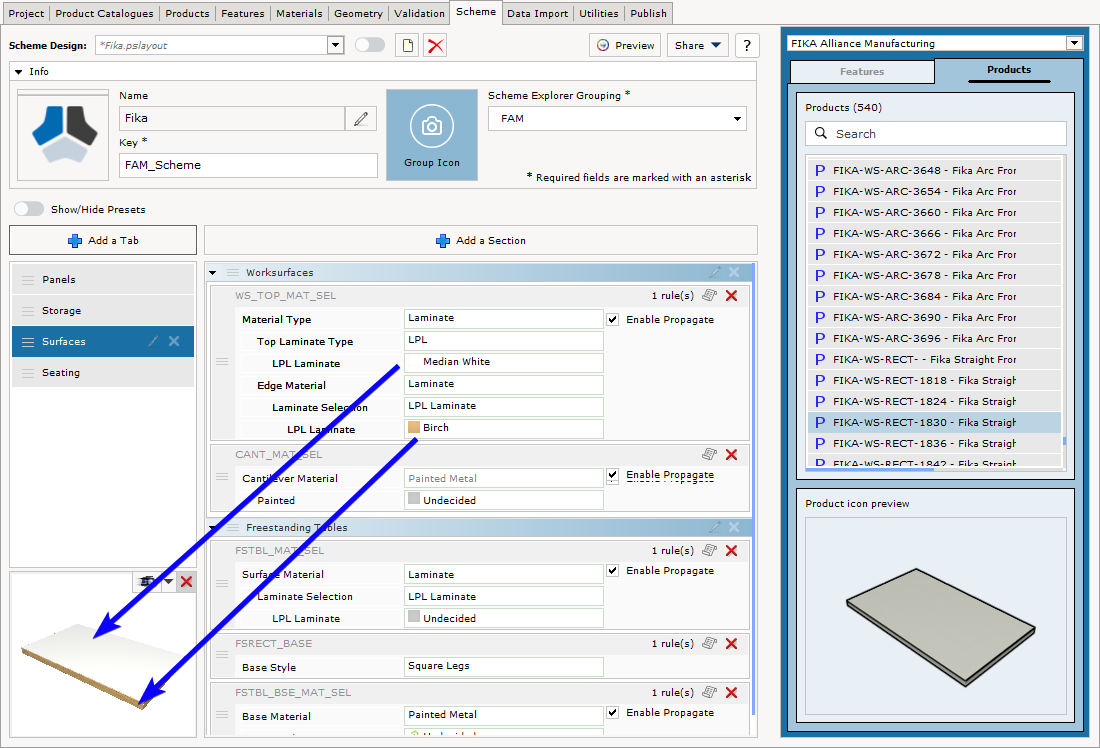Open the preview view options arrow

168,582
